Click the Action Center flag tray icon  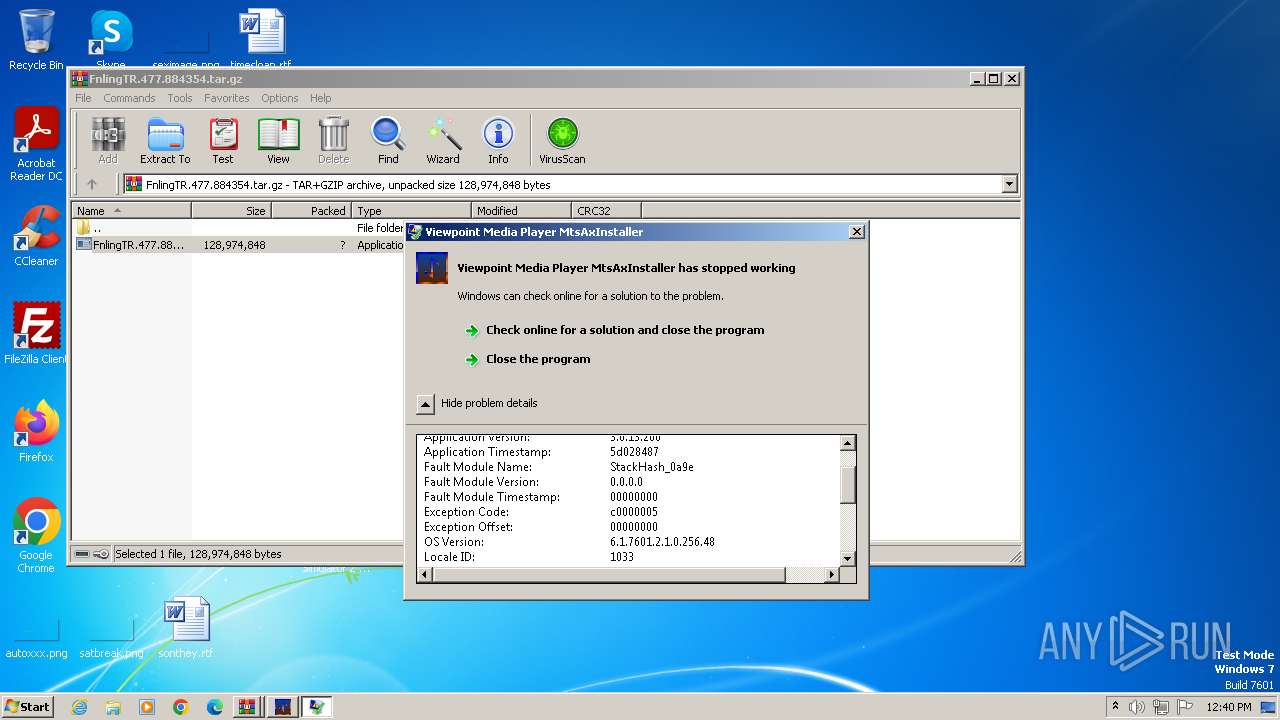click(1183, 707)
